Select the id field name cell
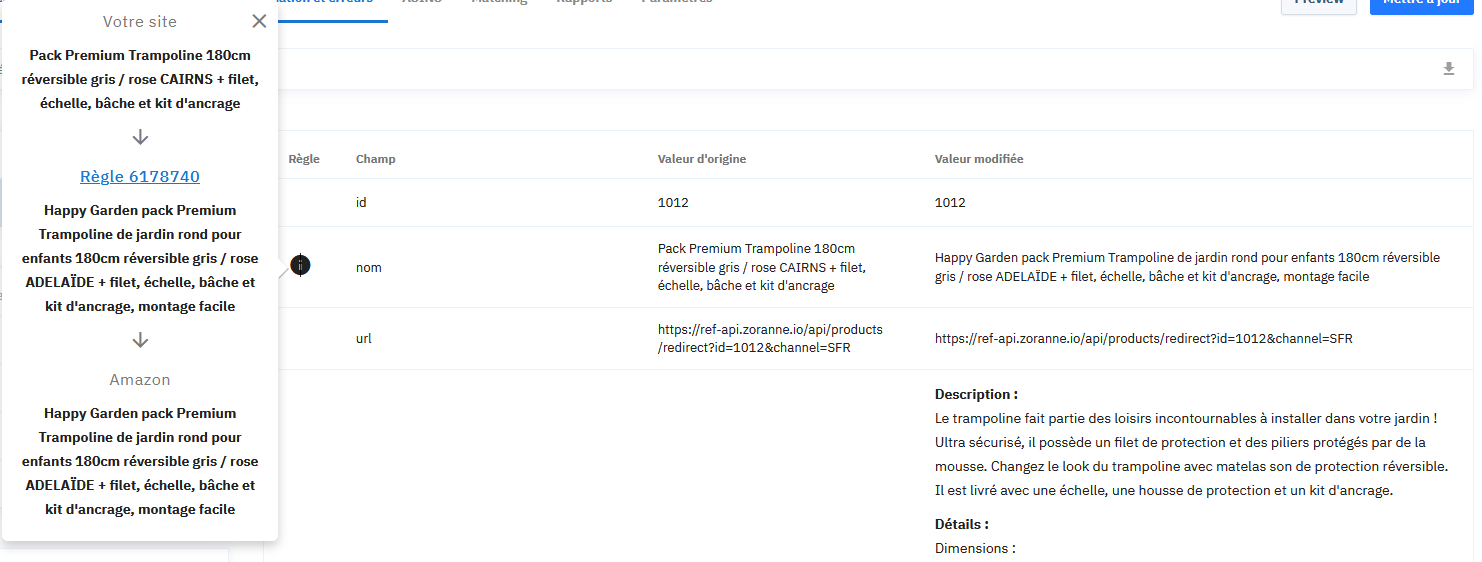 [361, 203]
